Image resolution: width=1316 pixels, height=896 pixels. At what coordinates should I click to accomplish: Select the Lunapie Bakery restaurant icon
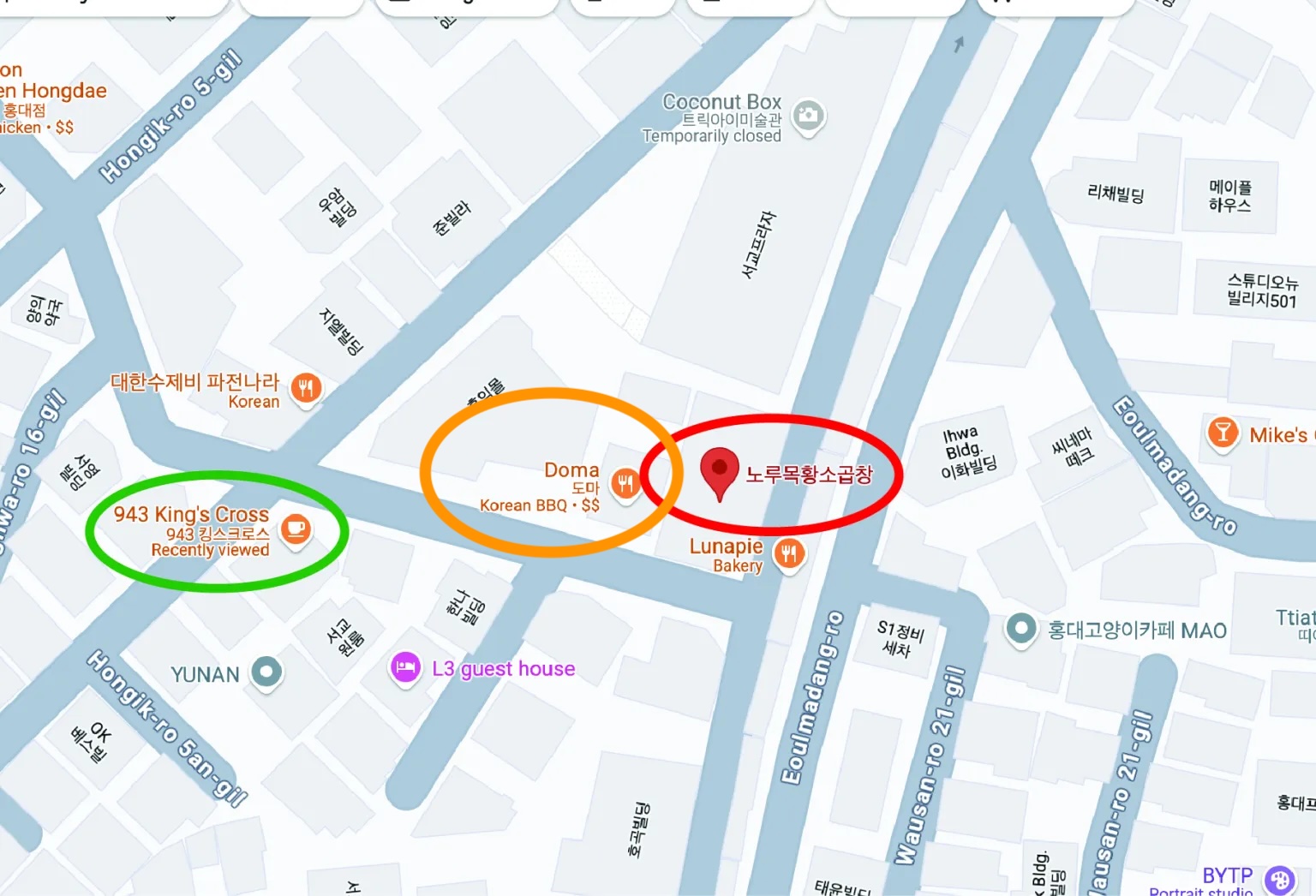[789, 554]
